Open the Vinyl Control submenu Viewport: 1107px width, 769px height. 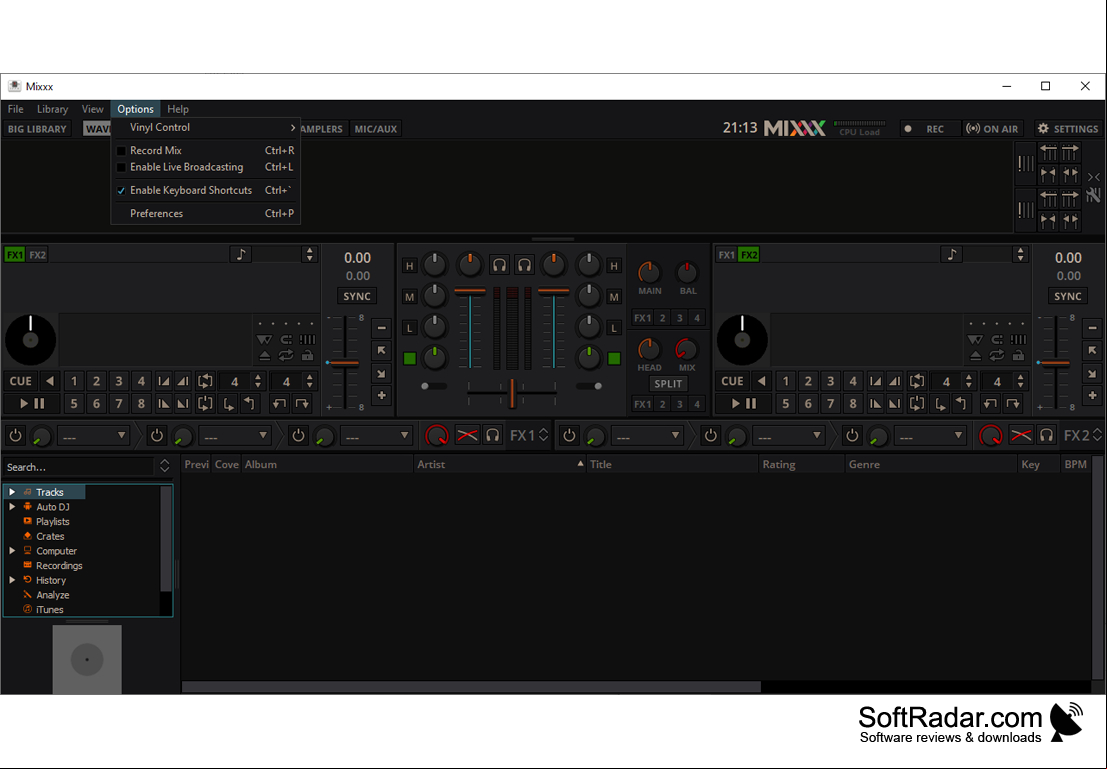pyautogui.click(x=205, y=128)
